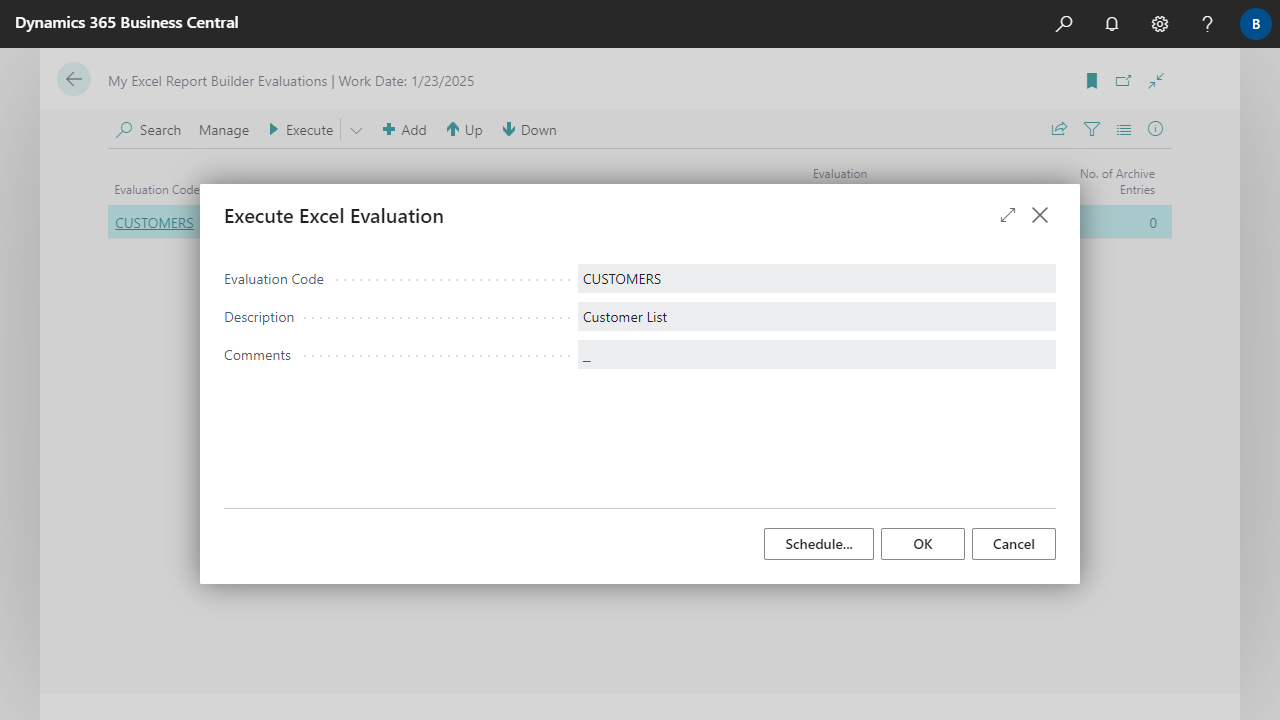Open the CUSTOMERS evaluation link
Viewport: 1280px width, 720px height.
(154, 223)
